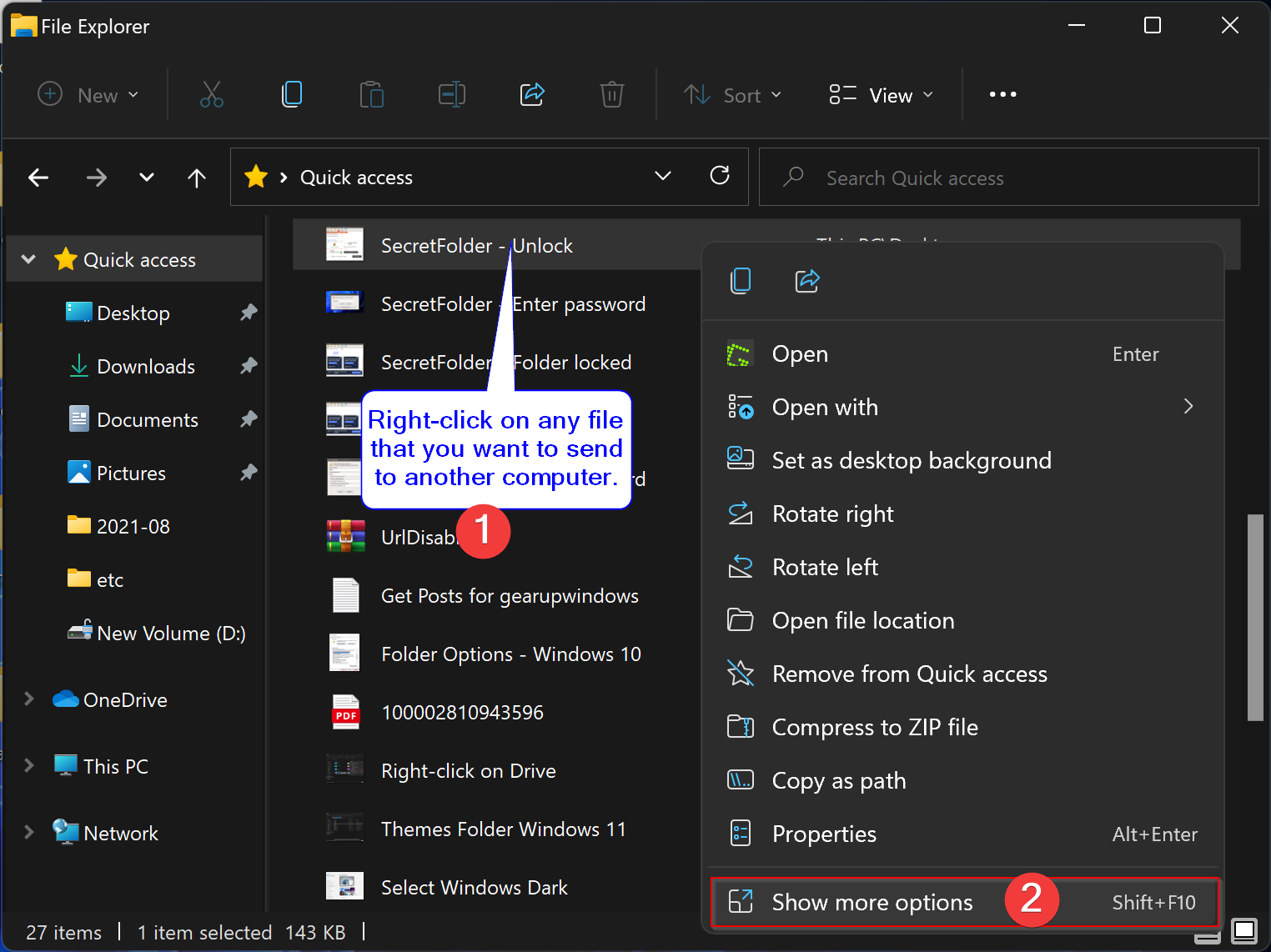Select the Select Windows Dark file
This screenshot has width=1271, height=952.
[475, 888]
